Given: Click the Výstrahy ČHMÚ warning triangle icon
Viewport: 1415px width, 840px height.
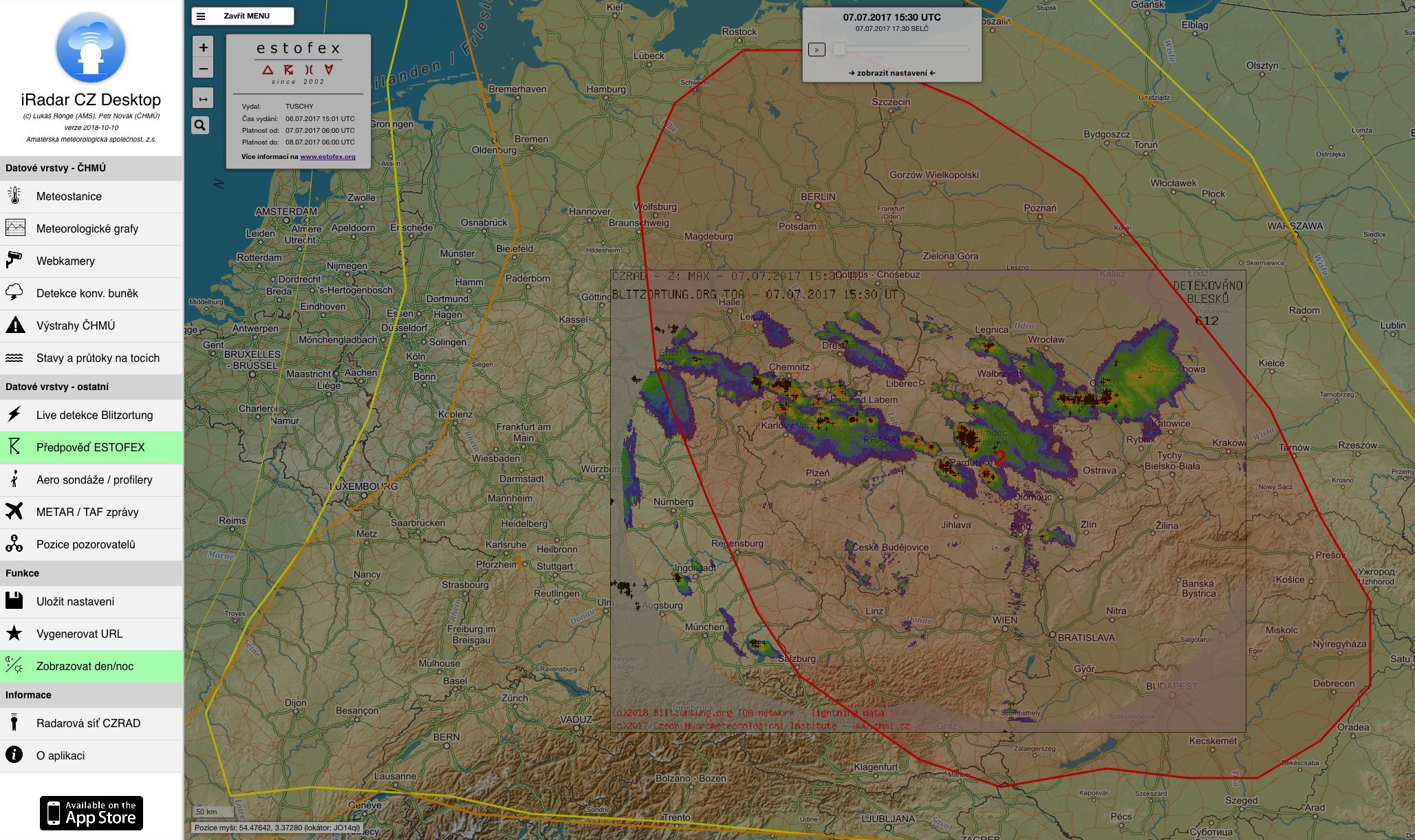Looking at the screenshot, I should [x=14, y=325].
